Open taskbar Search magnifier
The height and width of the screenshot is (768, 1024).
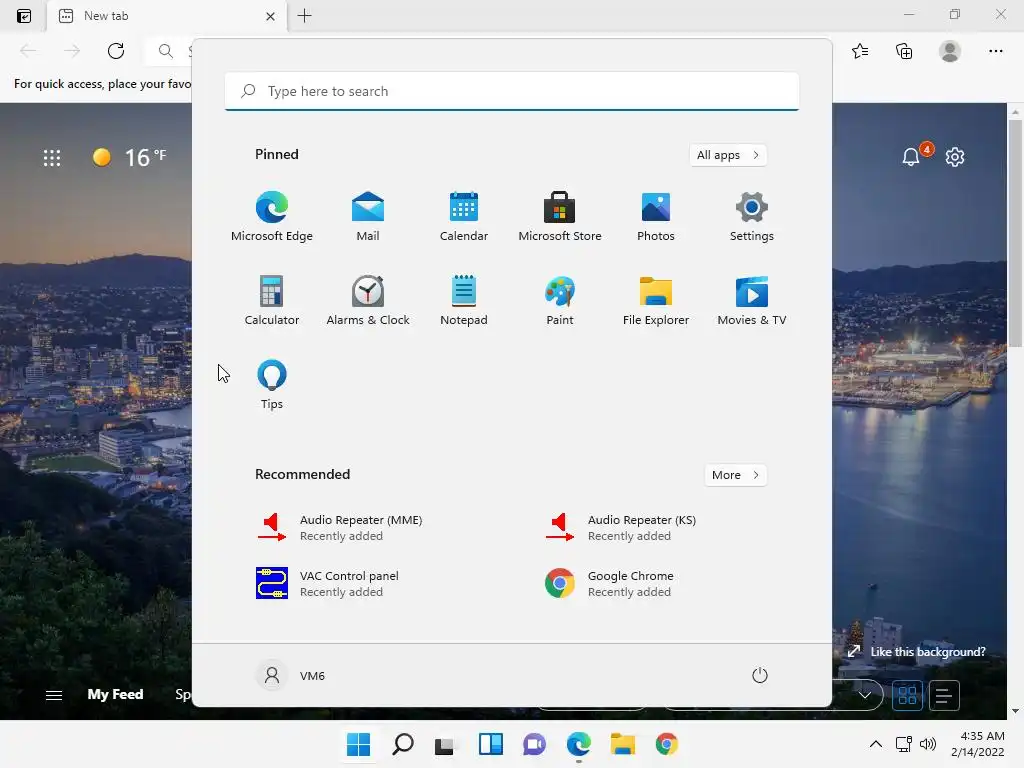coord(403,744)
